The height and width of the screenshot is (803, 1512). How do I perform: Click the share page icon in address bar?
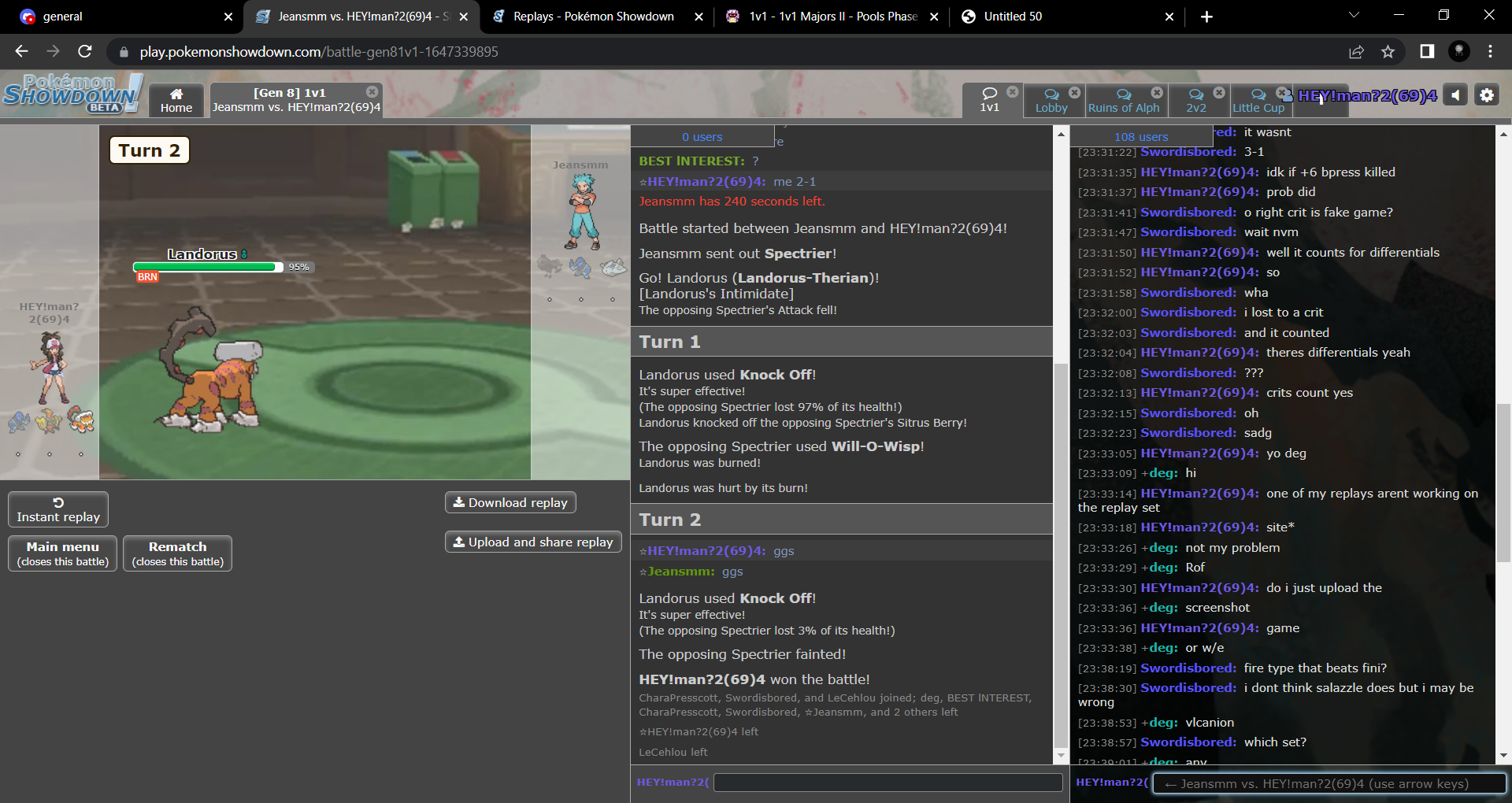(1356, 51)
